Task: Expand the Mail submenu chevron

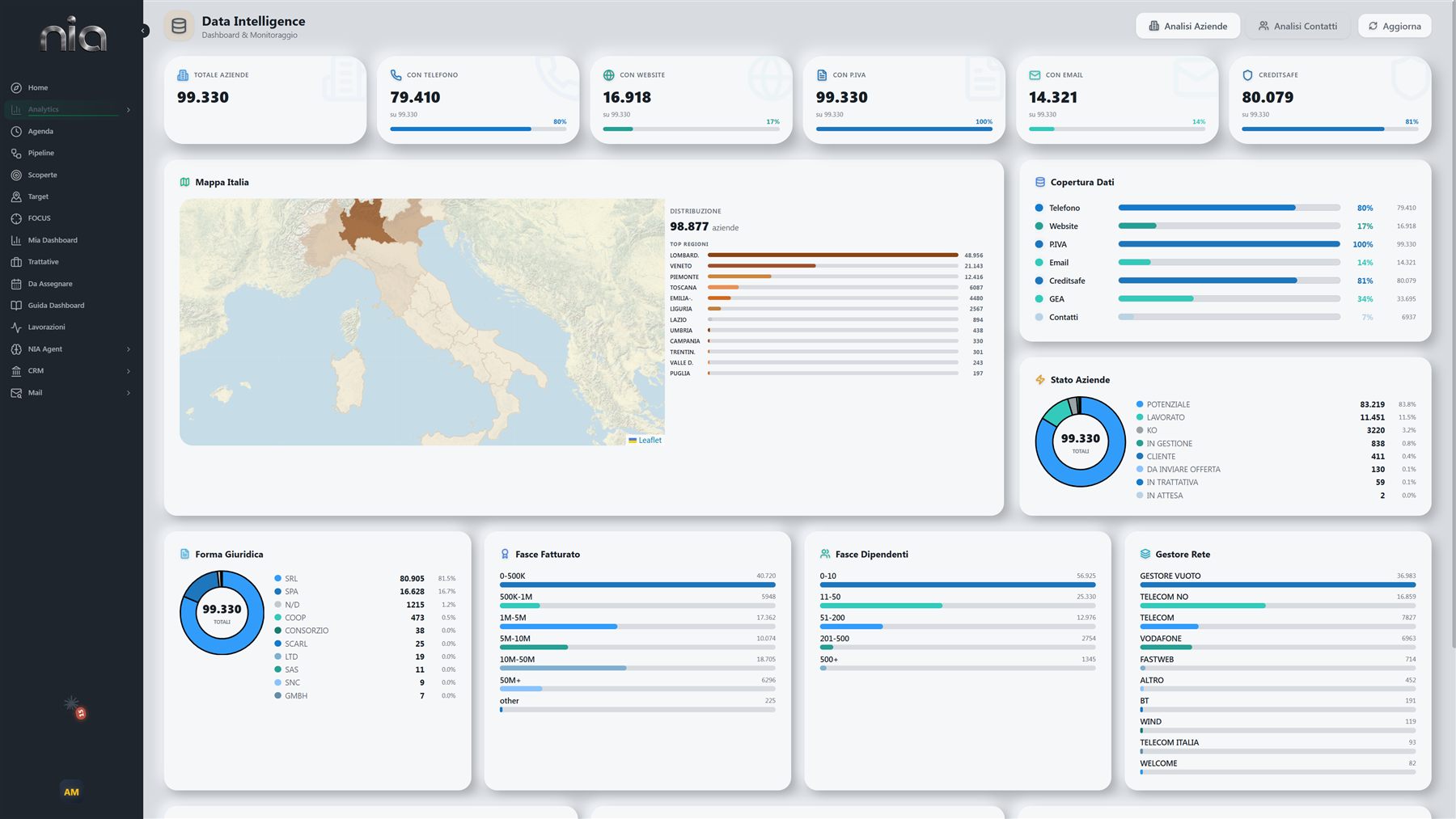Action: click(129, 393)
